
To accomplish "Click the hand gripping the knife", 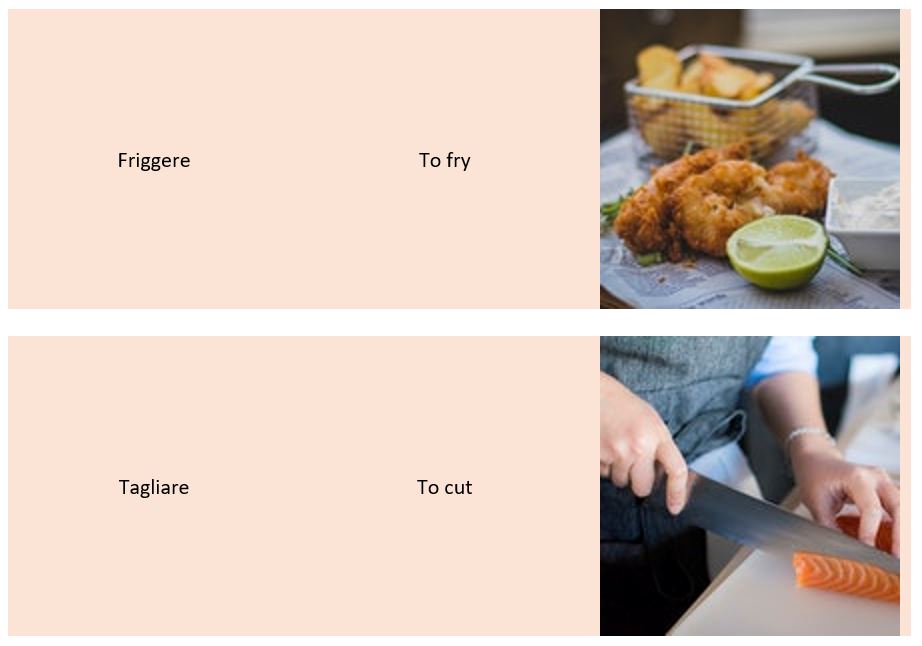I will (644, 447).
